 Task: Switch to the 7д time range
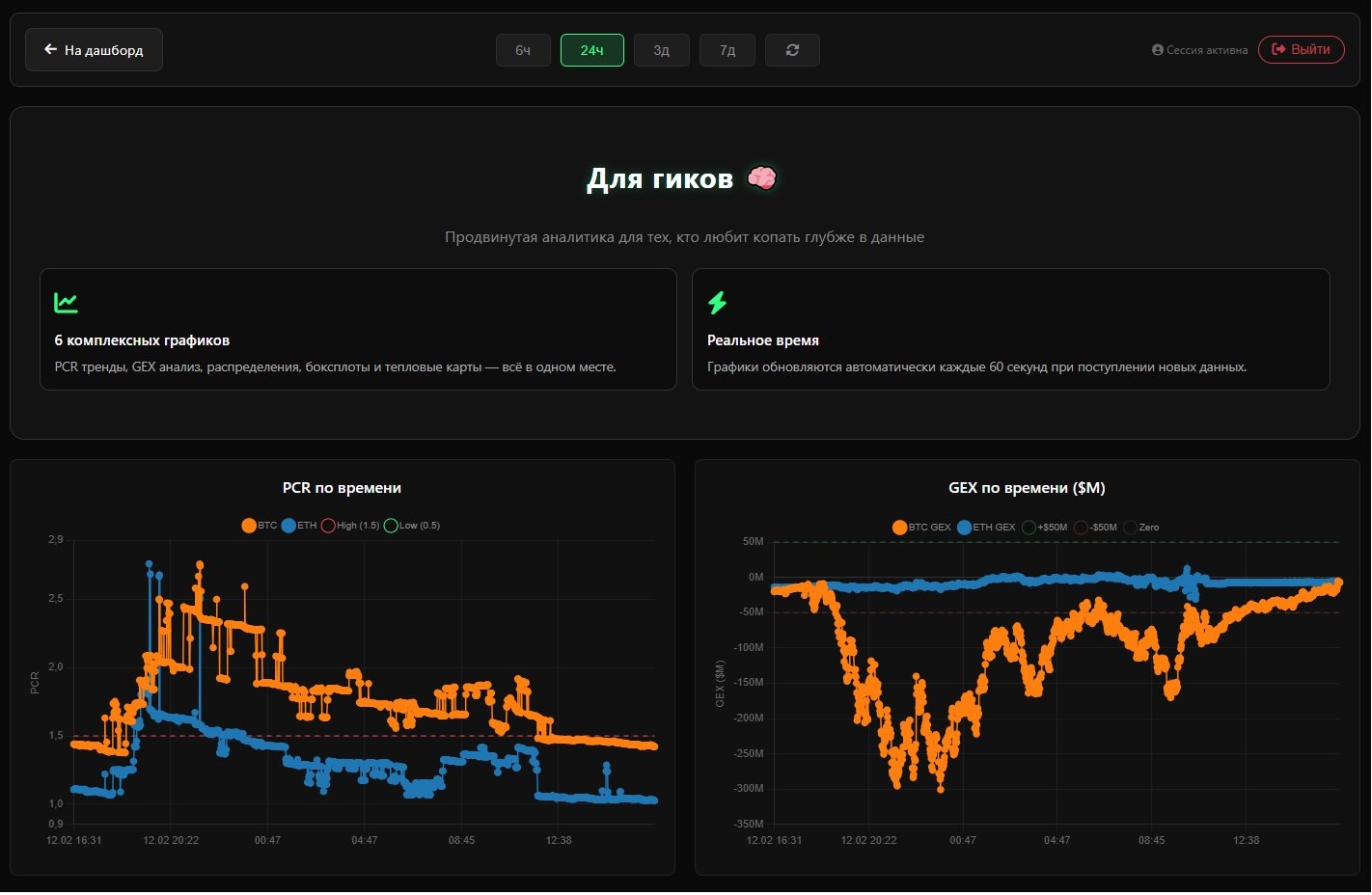coord(727,50)
